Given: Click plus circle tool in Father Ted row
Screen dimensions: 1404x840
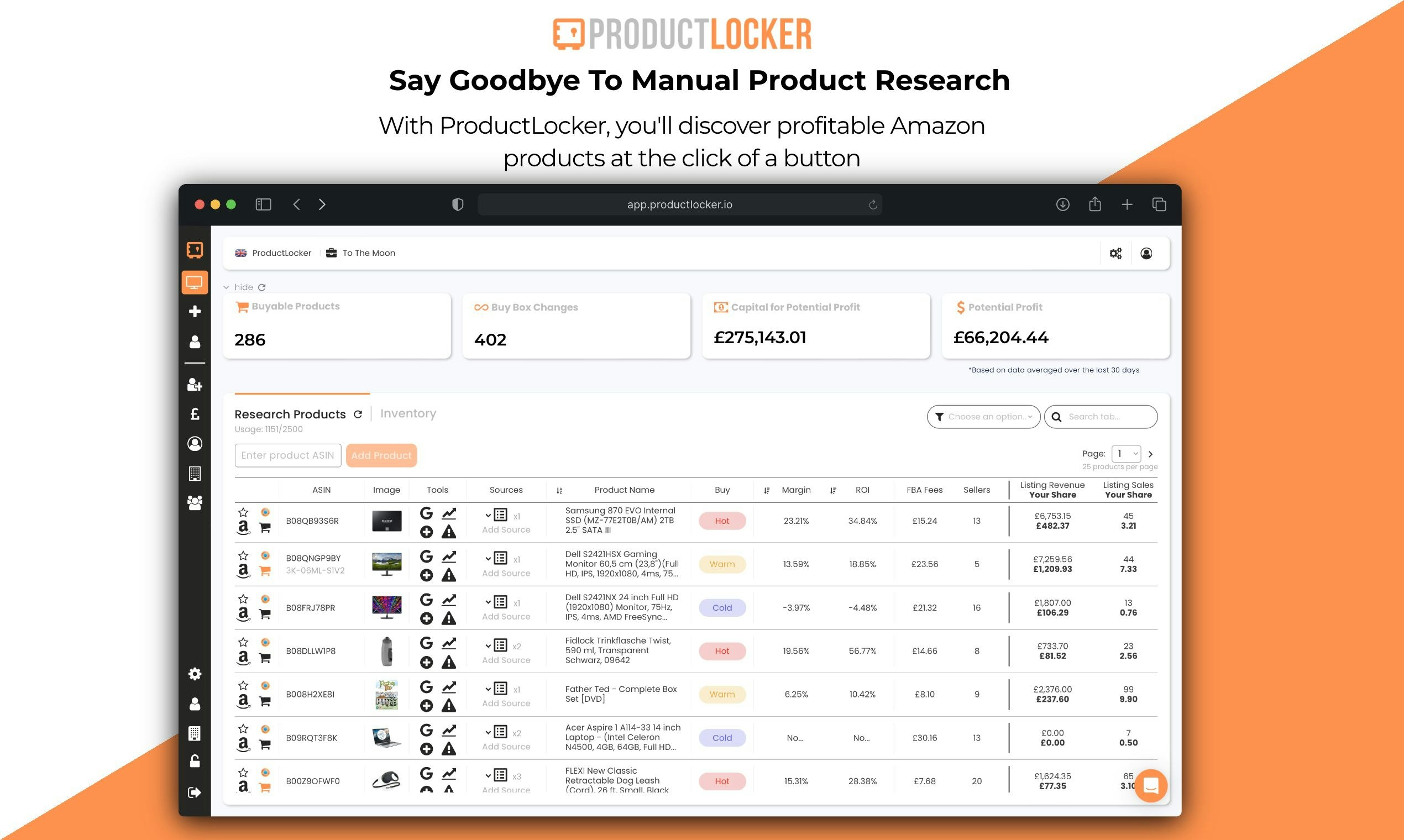Looking at the screenshot, I should coord(426,705).
